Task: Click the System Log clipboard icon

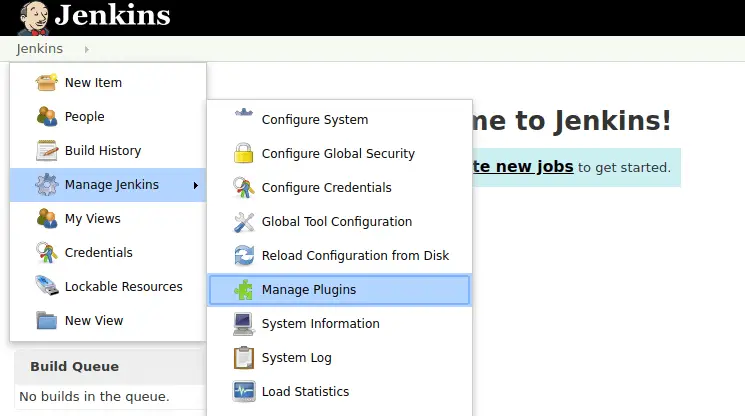Action: pos(244,358)
